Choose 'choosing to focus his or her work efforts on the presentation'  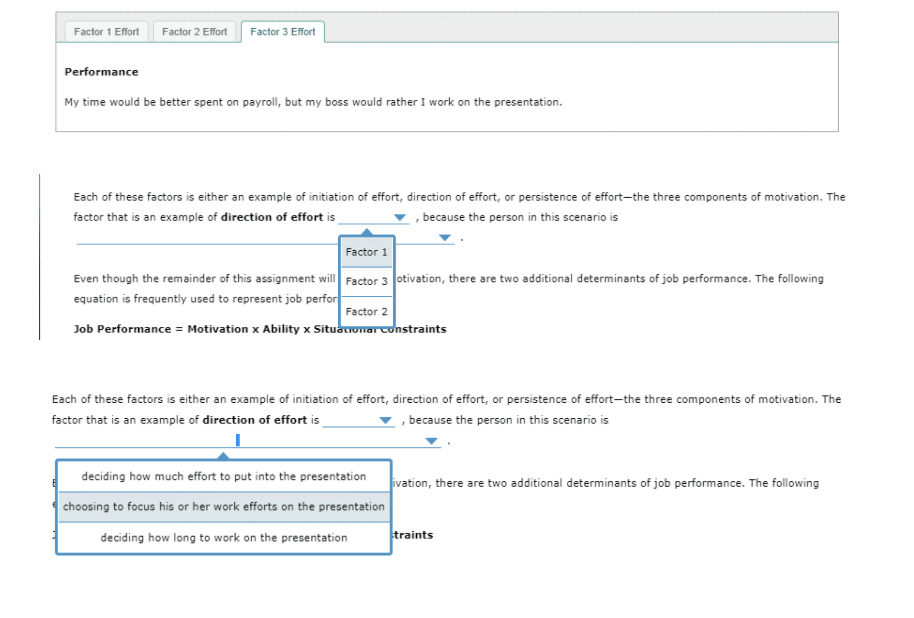[x=223, y=507]
